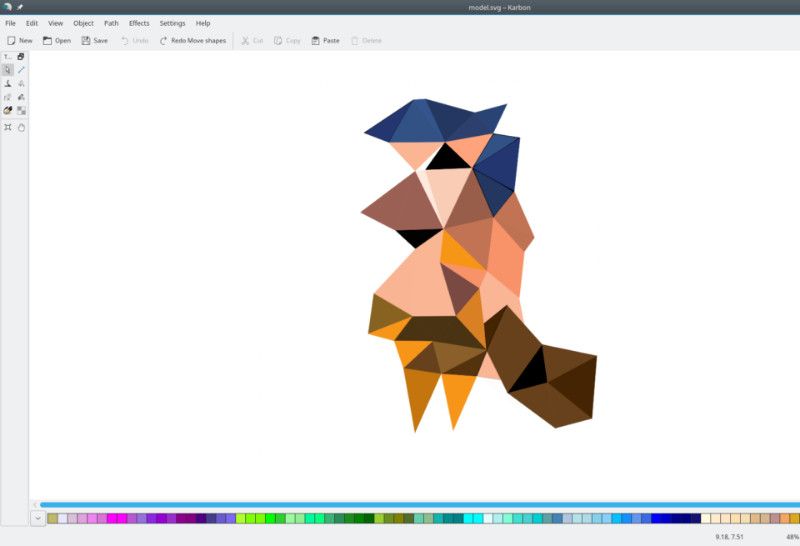800x546 pixels.
Task: Paste from clipboard via the Paste button
Action: click(x=325, y=40)
